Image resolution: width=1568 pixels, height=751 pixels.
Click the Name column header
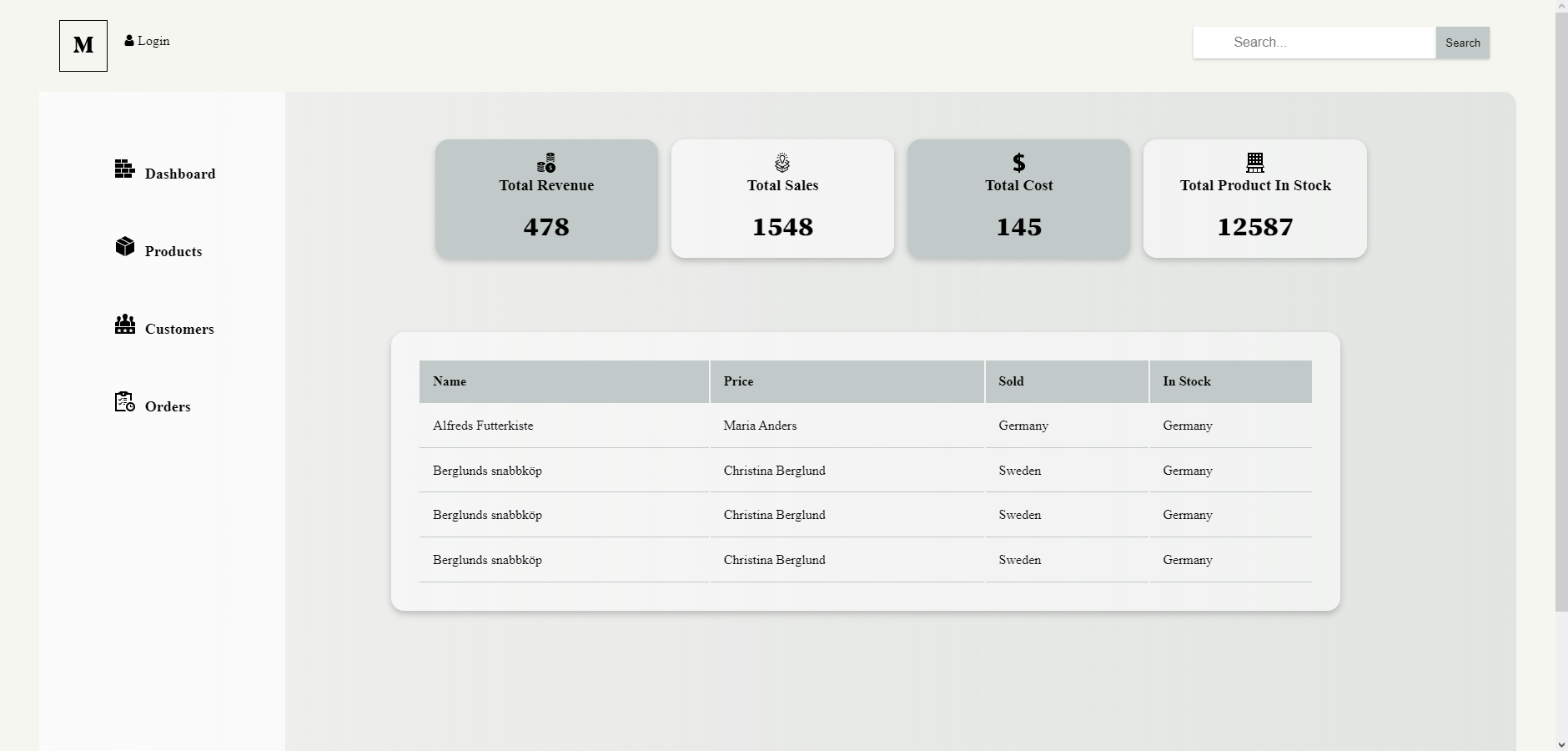[564, 381]
